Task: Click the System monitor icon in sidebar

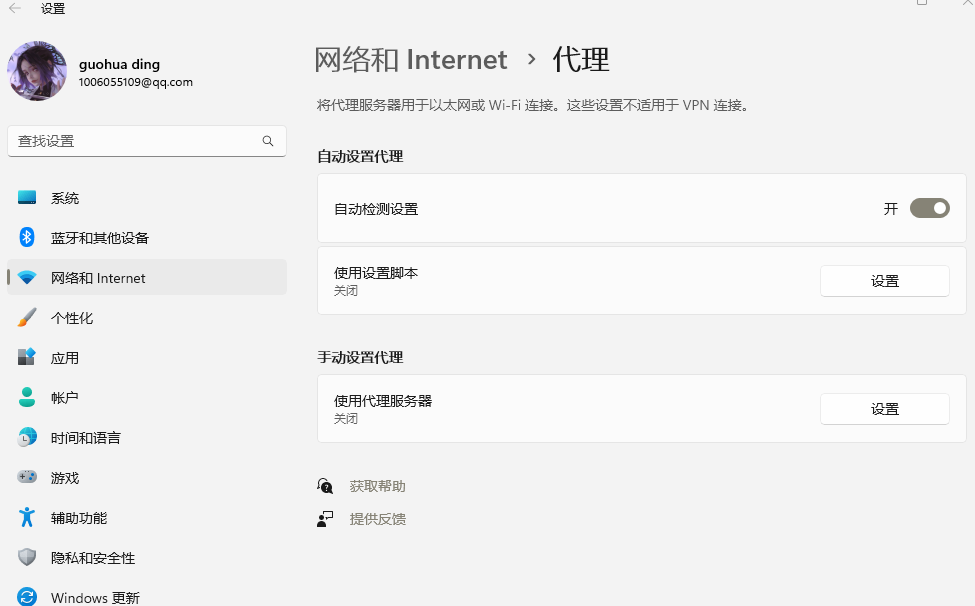Action: coord(27,198)
